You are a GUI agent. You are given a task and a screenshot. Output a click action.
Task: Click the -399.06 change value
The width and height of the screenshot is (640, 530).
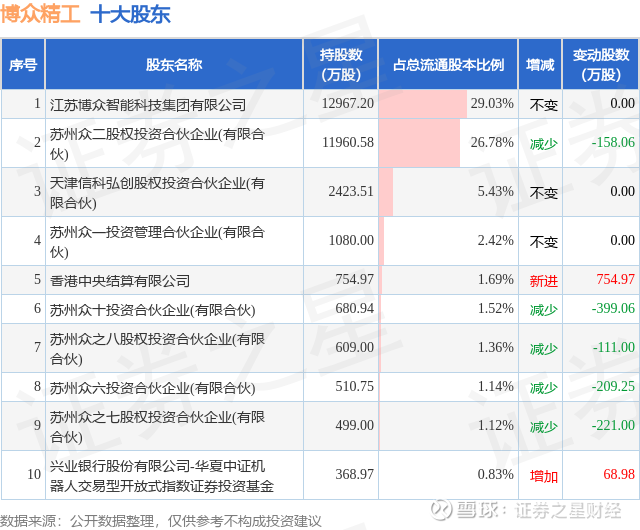click(x=613, y=308)
